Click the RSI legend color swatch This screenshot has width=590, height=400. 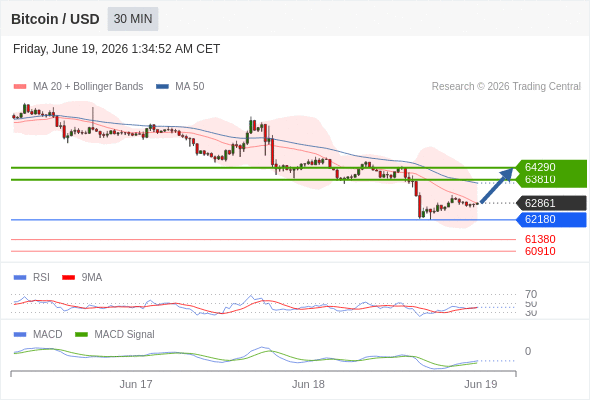(20, 278)
